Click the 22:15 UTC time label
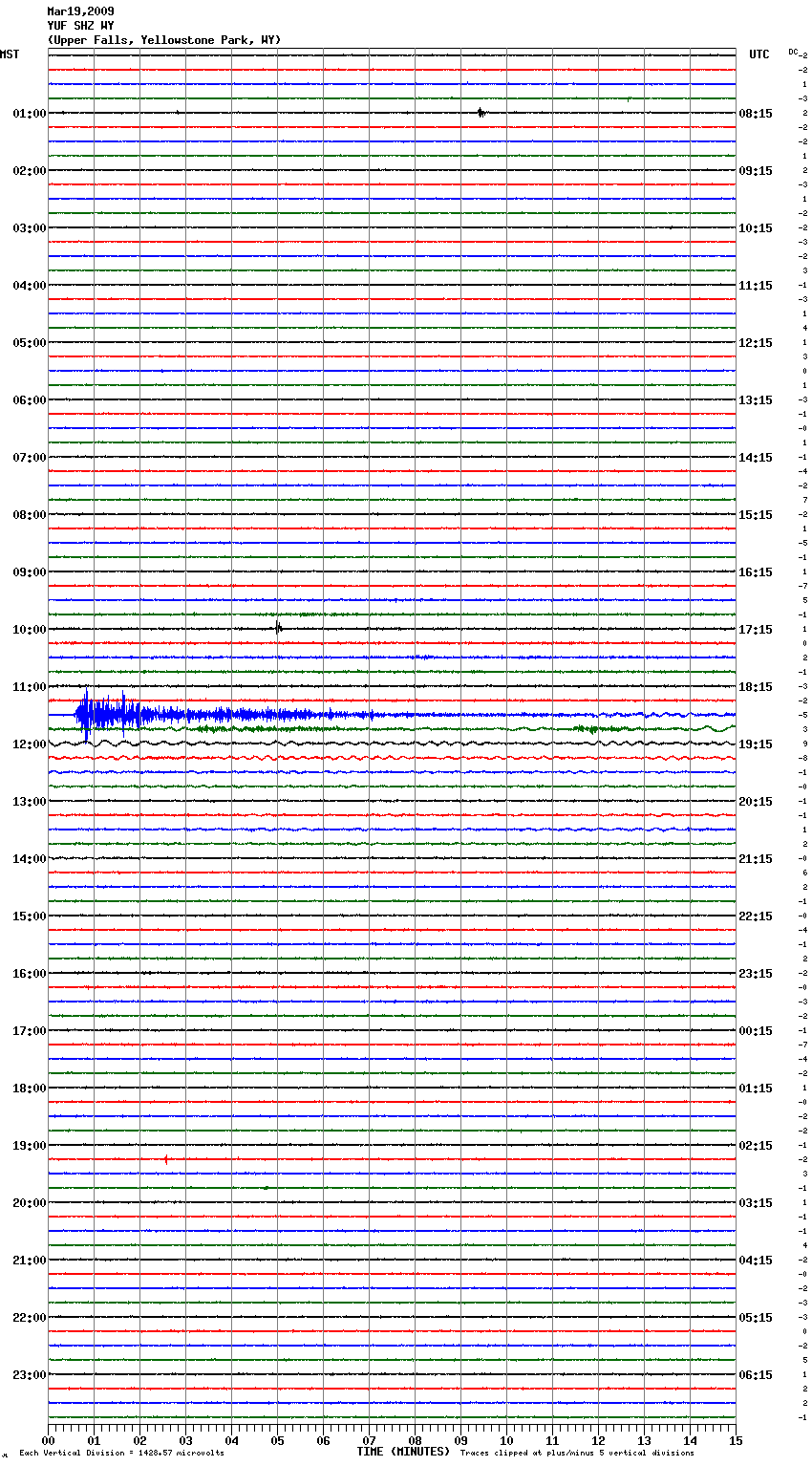Image resolution: width=812 pixels, height=1466 pixels. [x=756, y=916]
